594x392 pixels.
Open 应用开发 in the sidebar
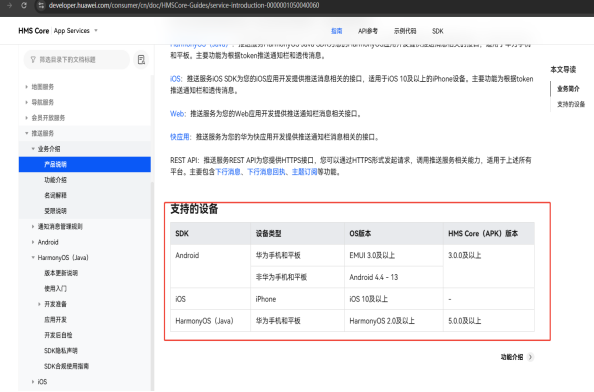point(55,320)
